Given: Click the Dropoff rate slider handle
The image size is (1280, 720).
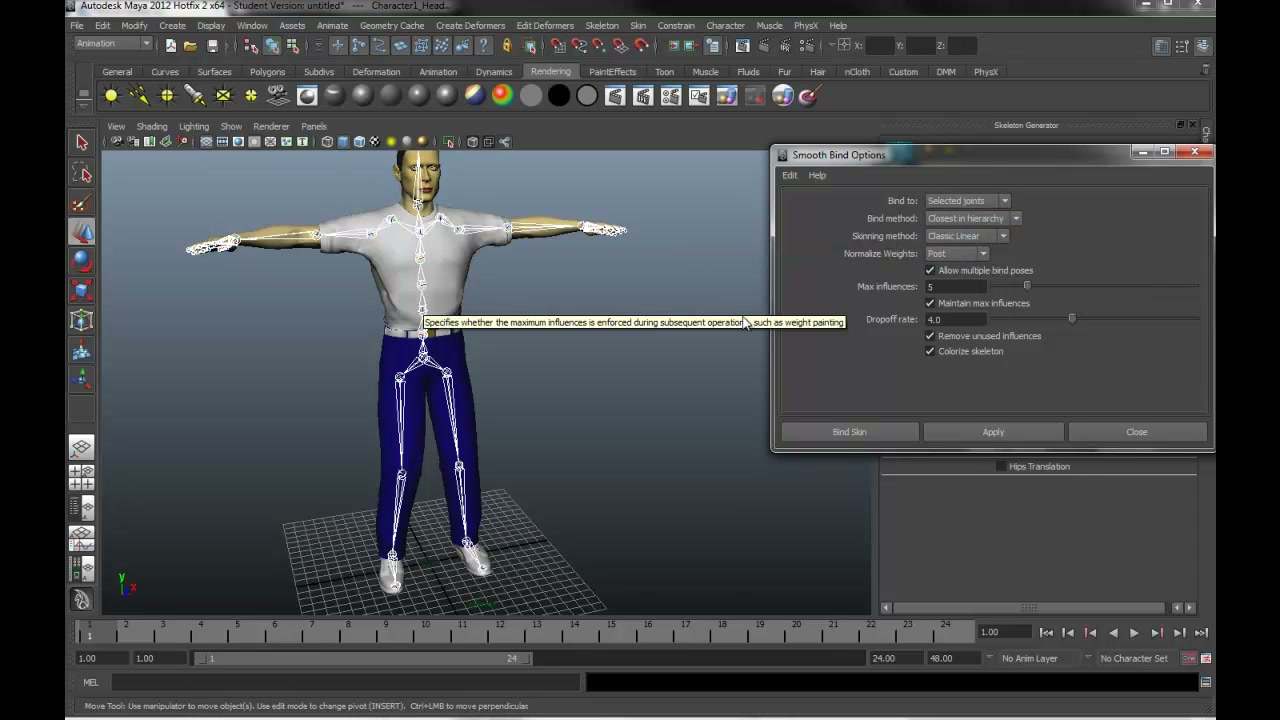Looking at the screenshot, I should click(x=1072, y=319).
